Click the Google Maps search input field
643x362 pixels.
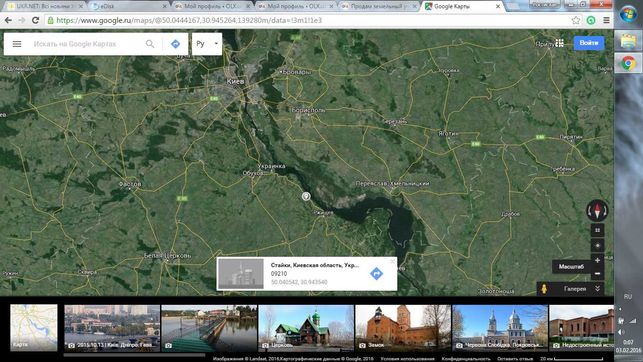pyautogui.click(x=86, y=44)
